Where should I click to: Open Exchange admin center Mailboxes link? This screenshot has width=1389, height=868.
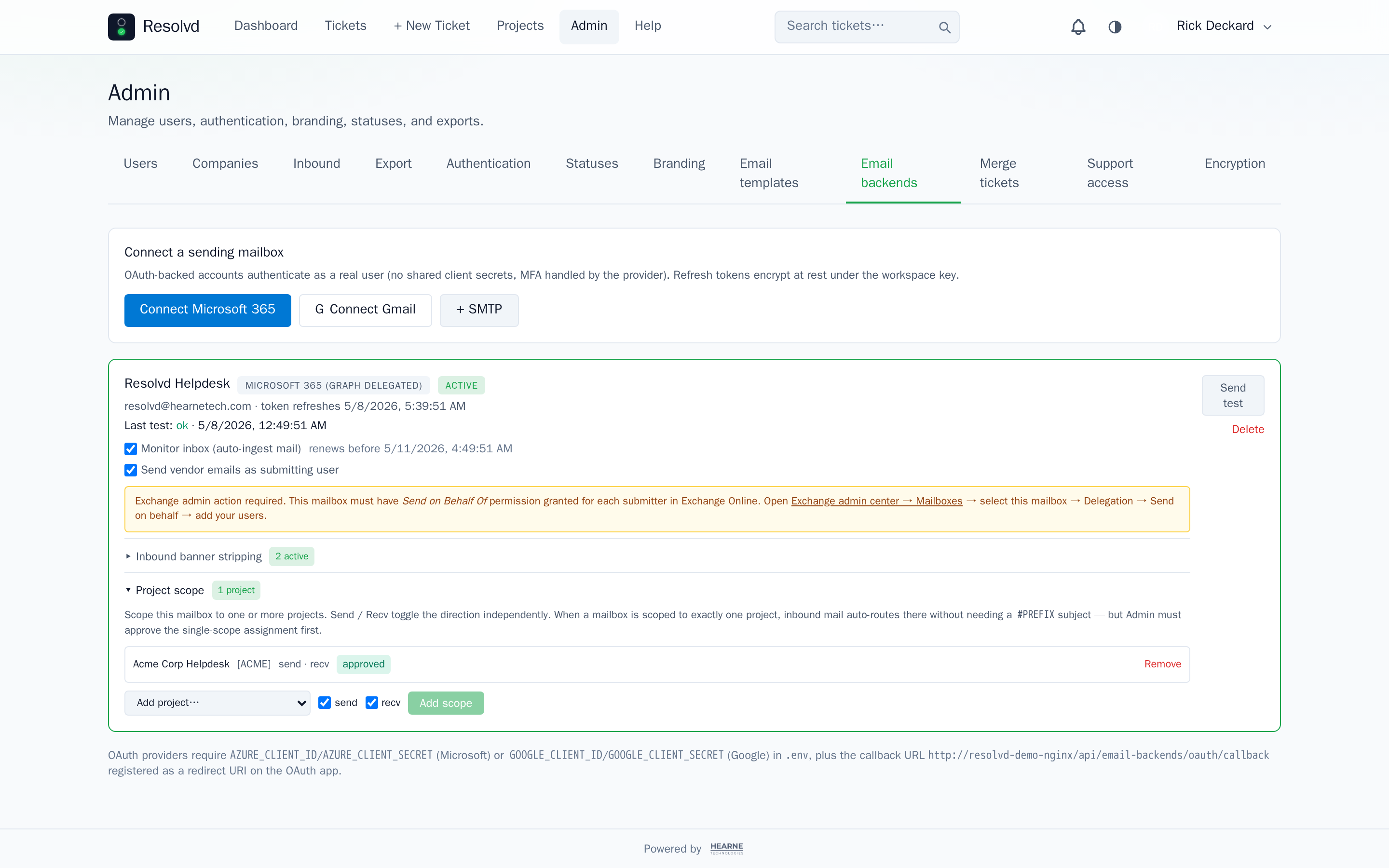point(876,501)
